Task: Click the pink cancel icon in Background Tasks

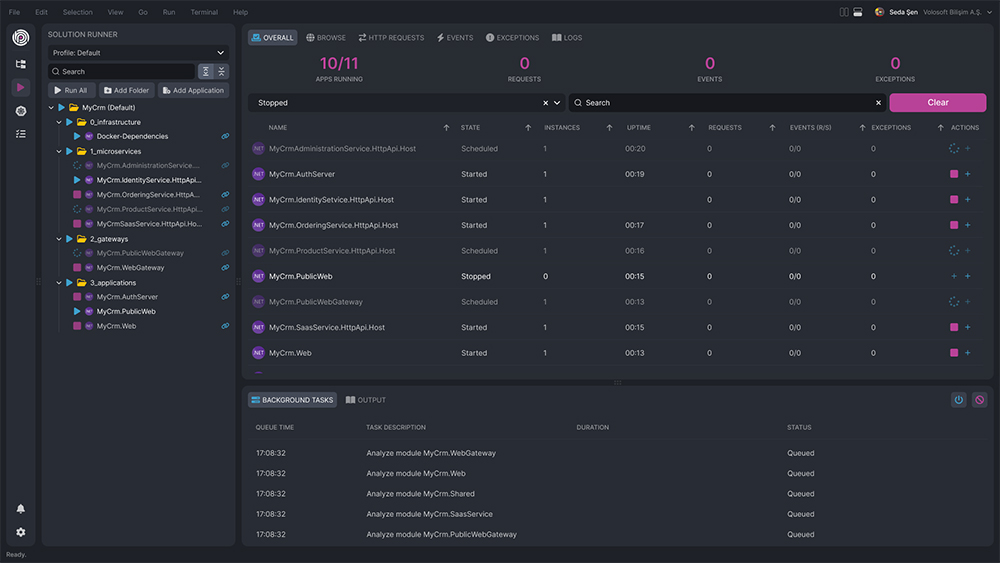Action: pyautogui.click(x=979, y=400)
